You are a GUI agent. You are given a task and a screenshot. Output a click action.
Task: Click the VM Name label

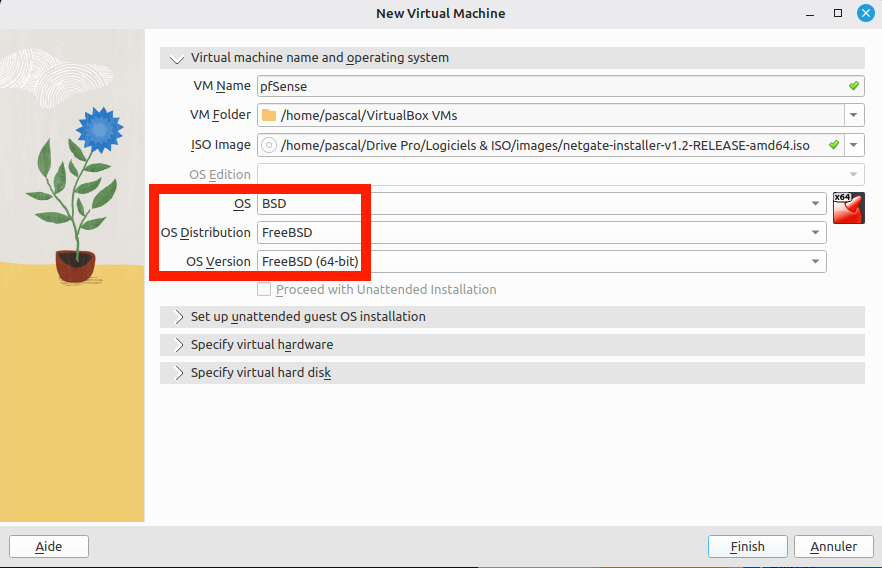(222, 86)
